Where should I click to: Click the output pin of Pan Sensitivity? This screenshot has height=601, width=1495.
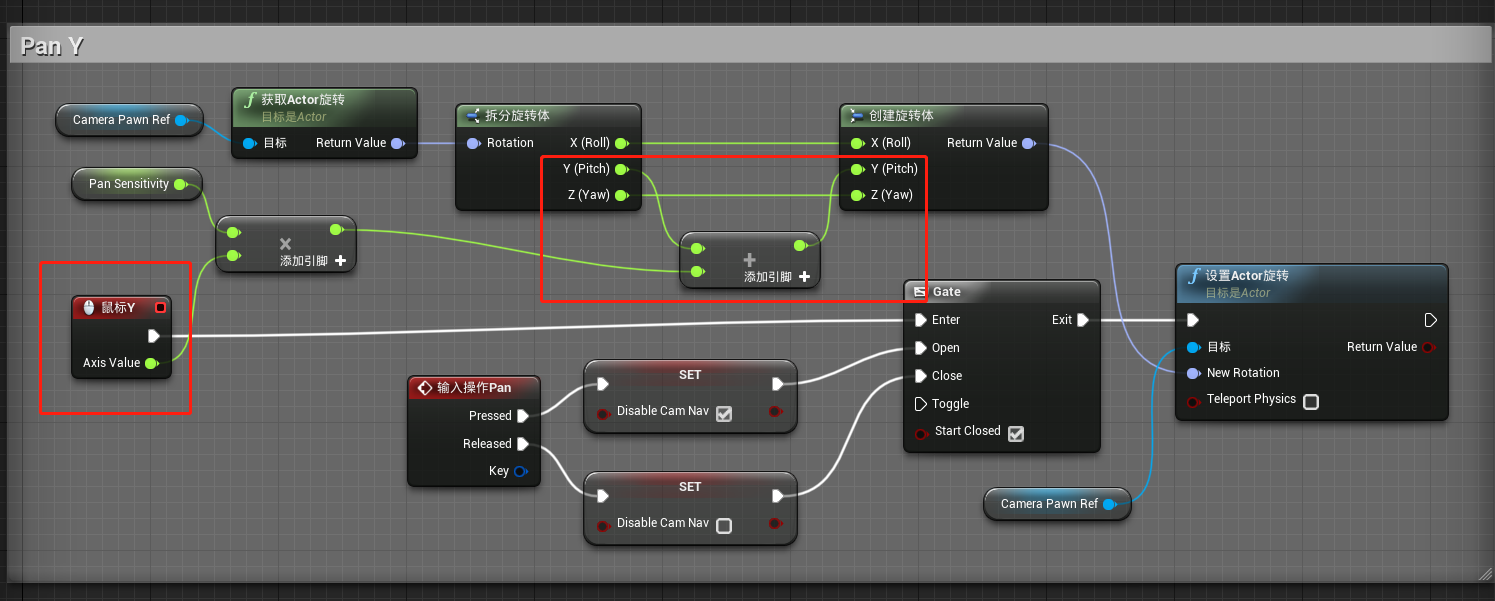(179, 184)
